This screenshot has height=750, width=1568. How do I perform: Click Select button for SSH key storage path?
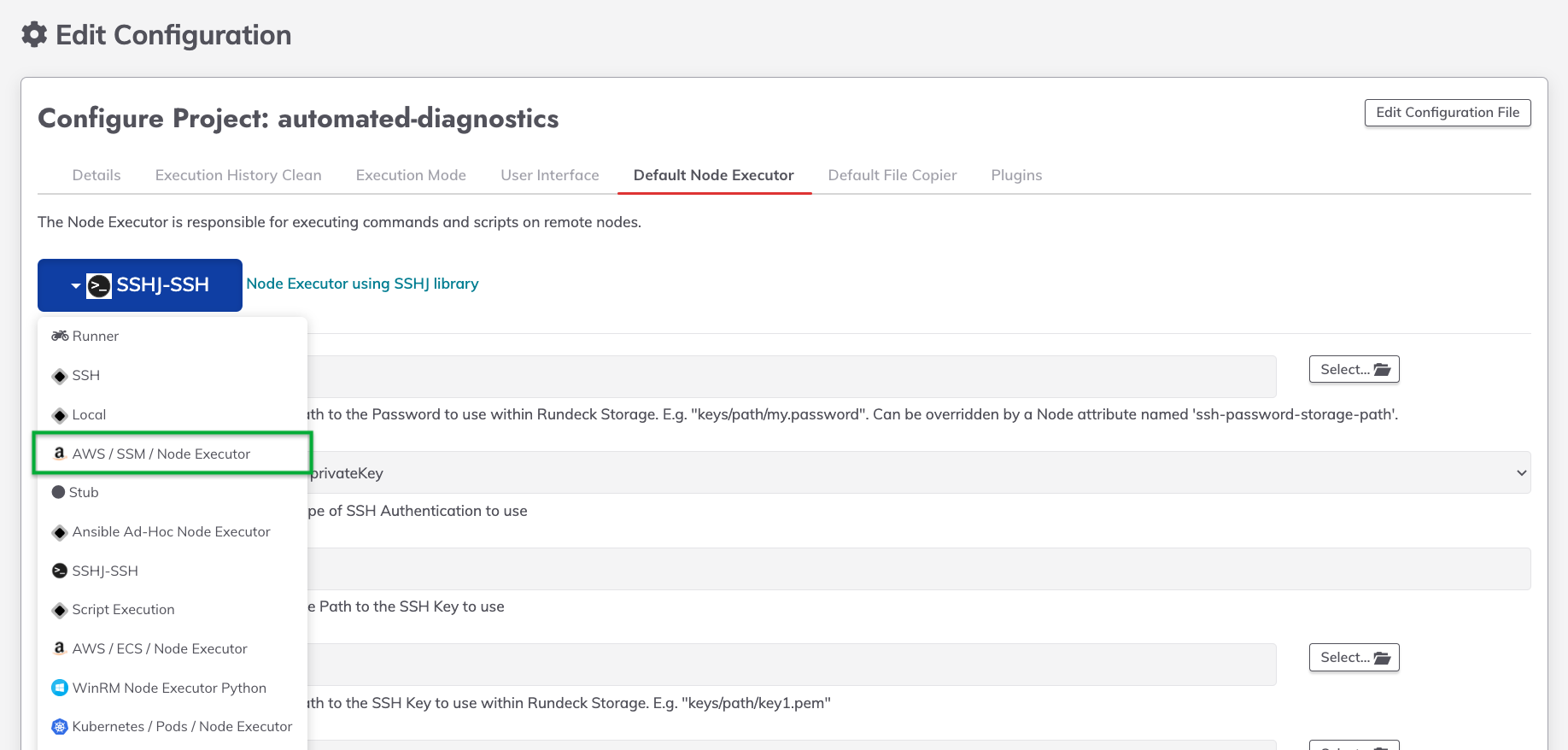click(1354, 657)
